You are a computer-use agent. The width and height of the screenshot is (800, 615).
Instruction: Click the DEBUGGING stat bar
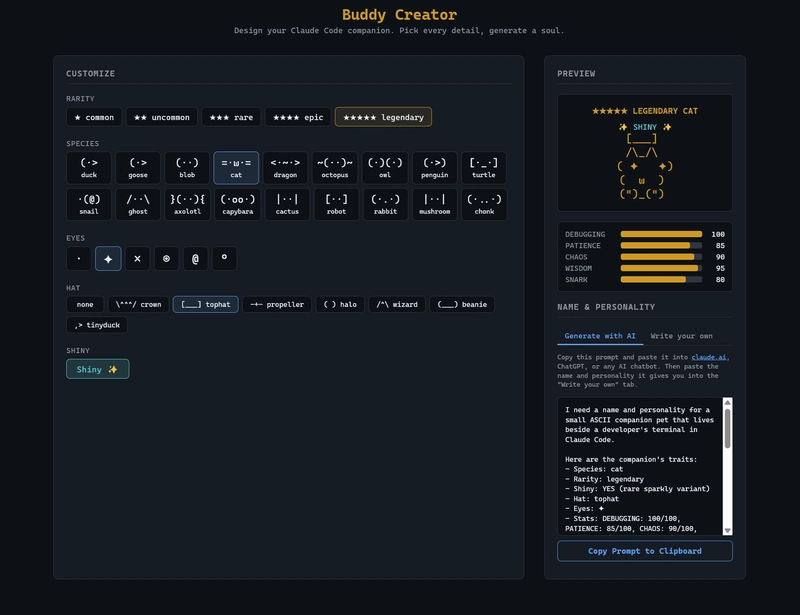pos(660,234)
